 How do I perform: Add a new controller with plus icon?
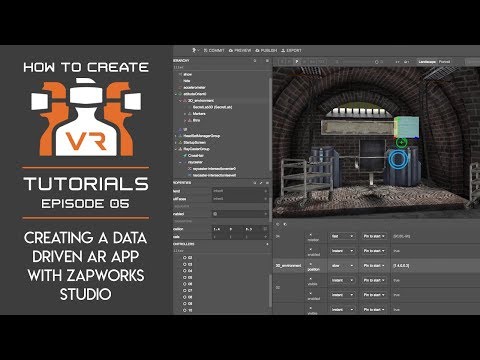[x=267, y=244]
